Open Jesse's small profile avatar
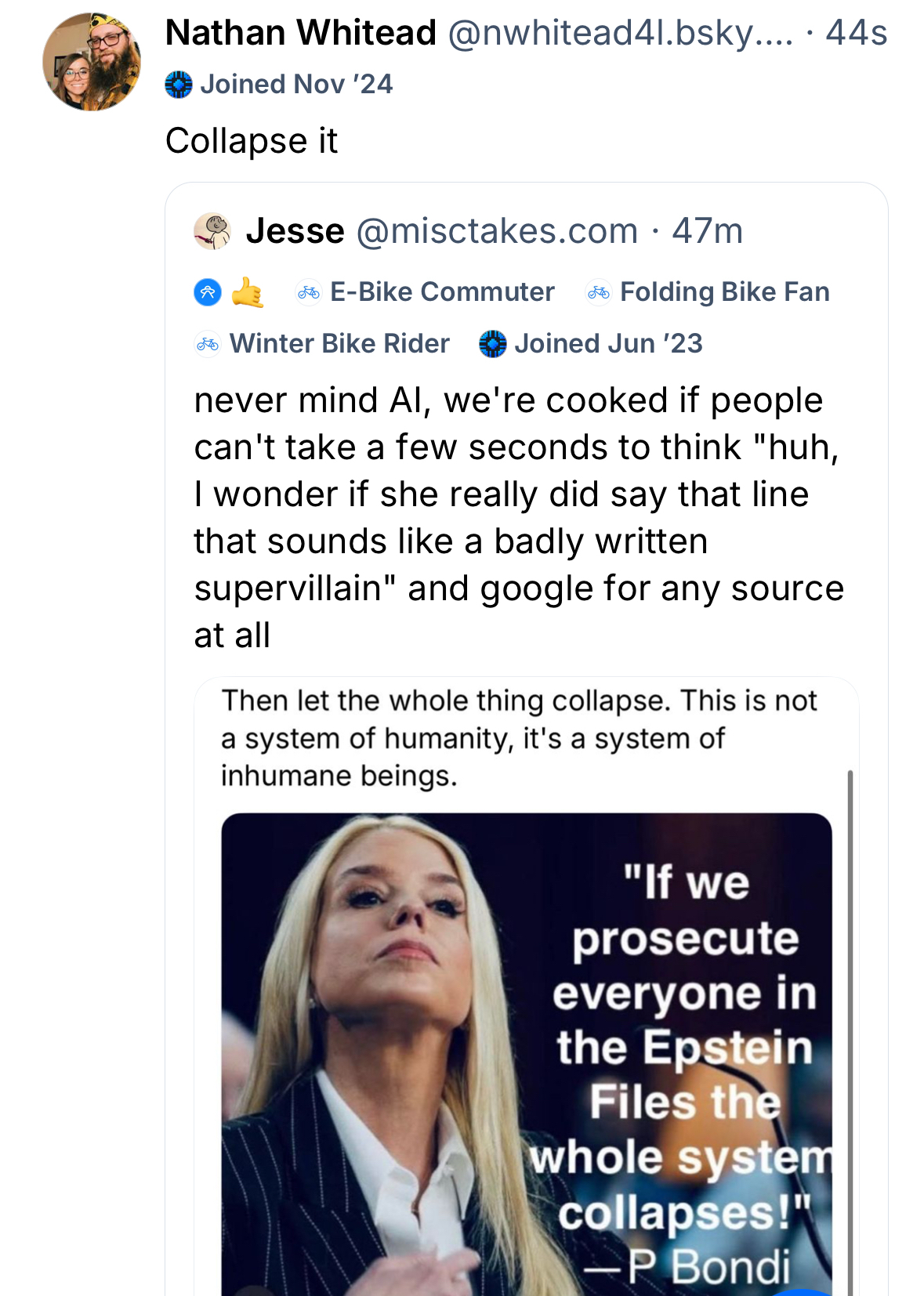The height and width of the screenshot is (1296, 924). pos(212,231)
